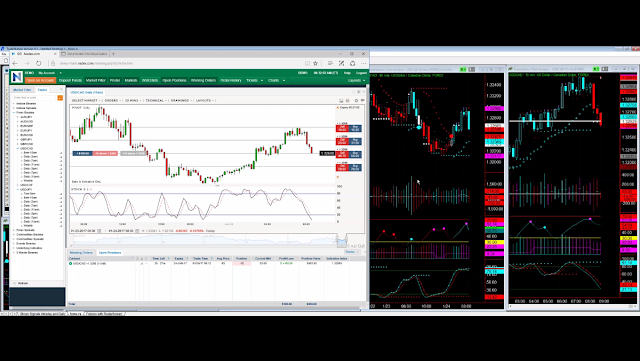Open the Charts menu dropdown
The height and width of the screenshot is (361, 640).
(276, 80)
